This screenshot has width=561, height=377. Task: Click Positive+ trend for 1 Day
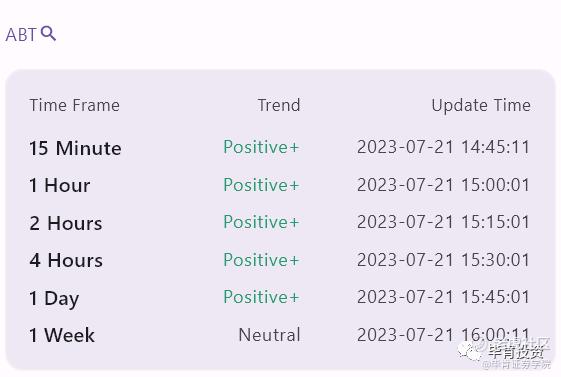pos(261,297)
